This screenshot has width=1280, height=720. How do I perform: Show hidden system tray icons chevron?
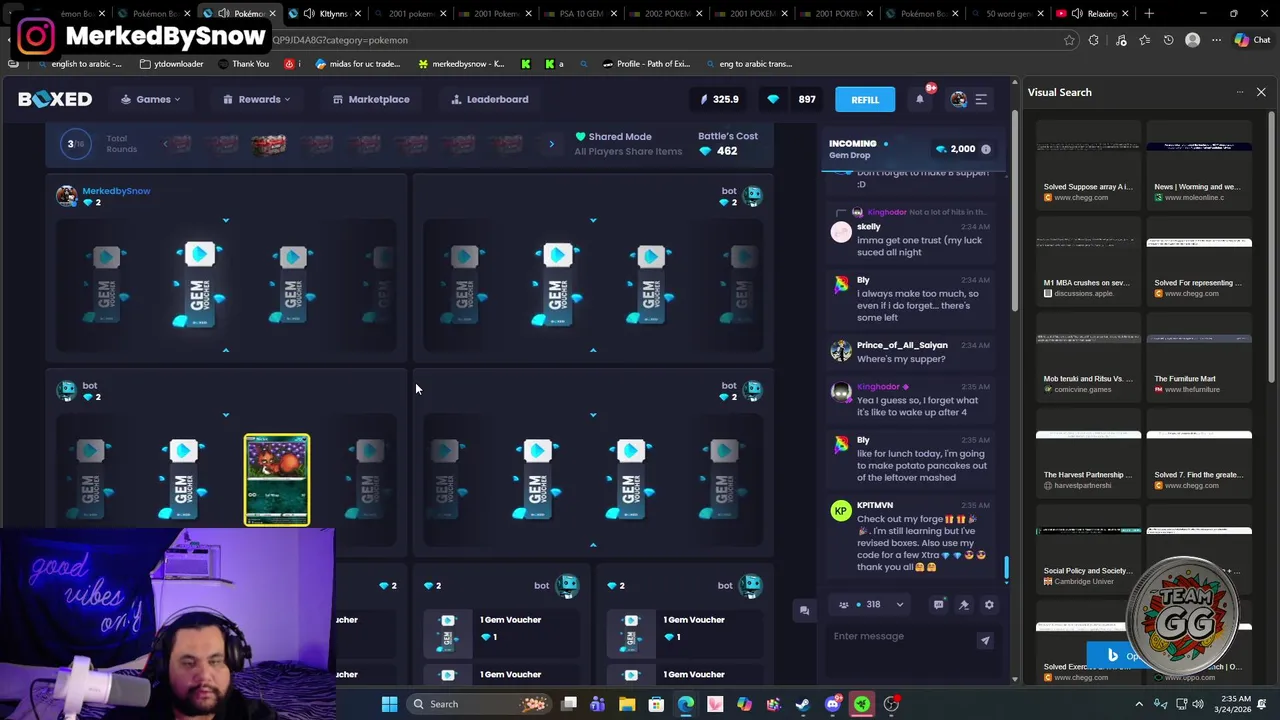click(x=1139, y=704)
